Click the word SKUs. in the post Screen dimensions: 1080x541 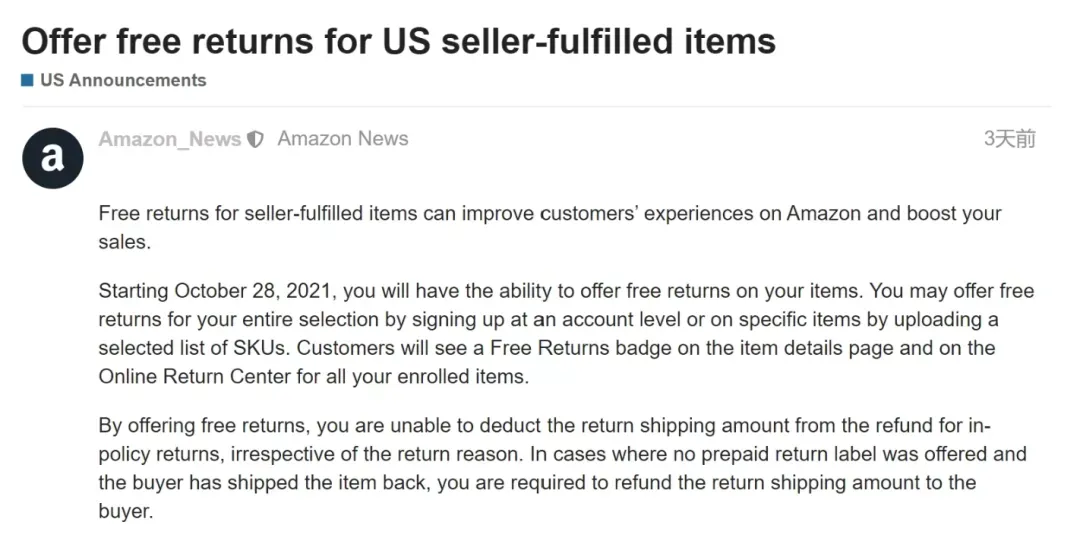[x=262, y=348]
